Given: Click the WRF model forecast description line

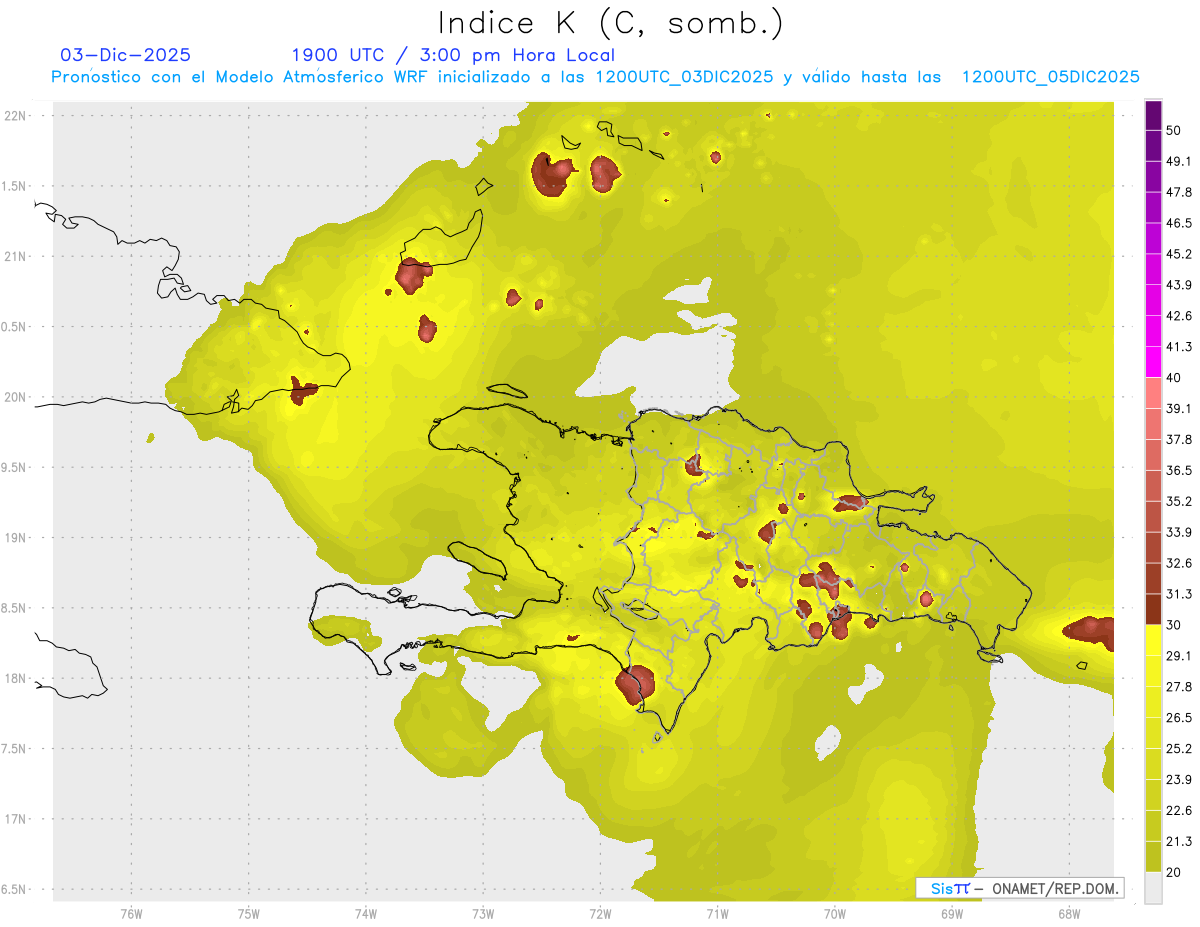Looking at the screenshot, I should [596, 77].
